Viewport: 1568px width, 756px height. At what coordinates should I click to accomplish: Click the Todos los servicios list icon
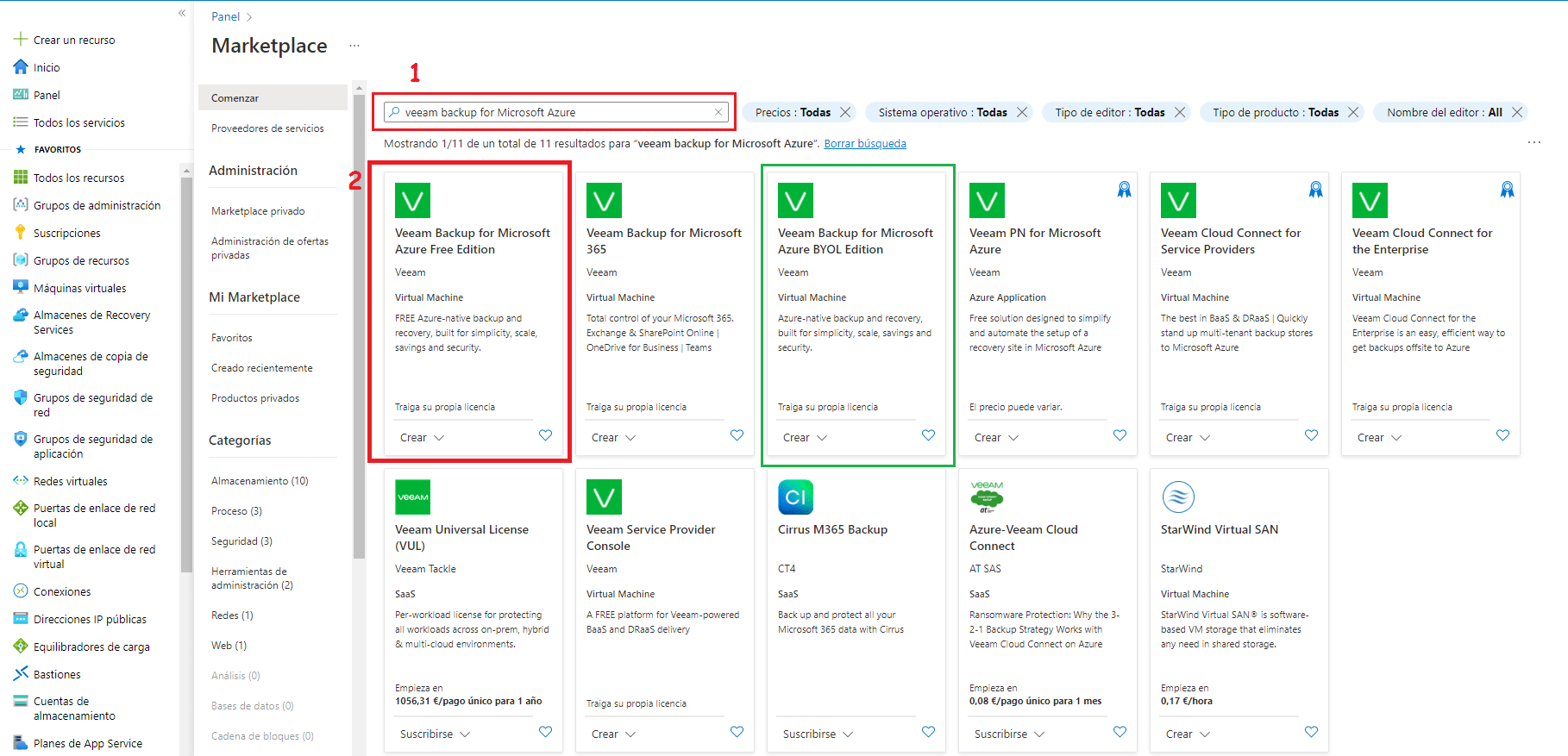[x=21, y=122]
